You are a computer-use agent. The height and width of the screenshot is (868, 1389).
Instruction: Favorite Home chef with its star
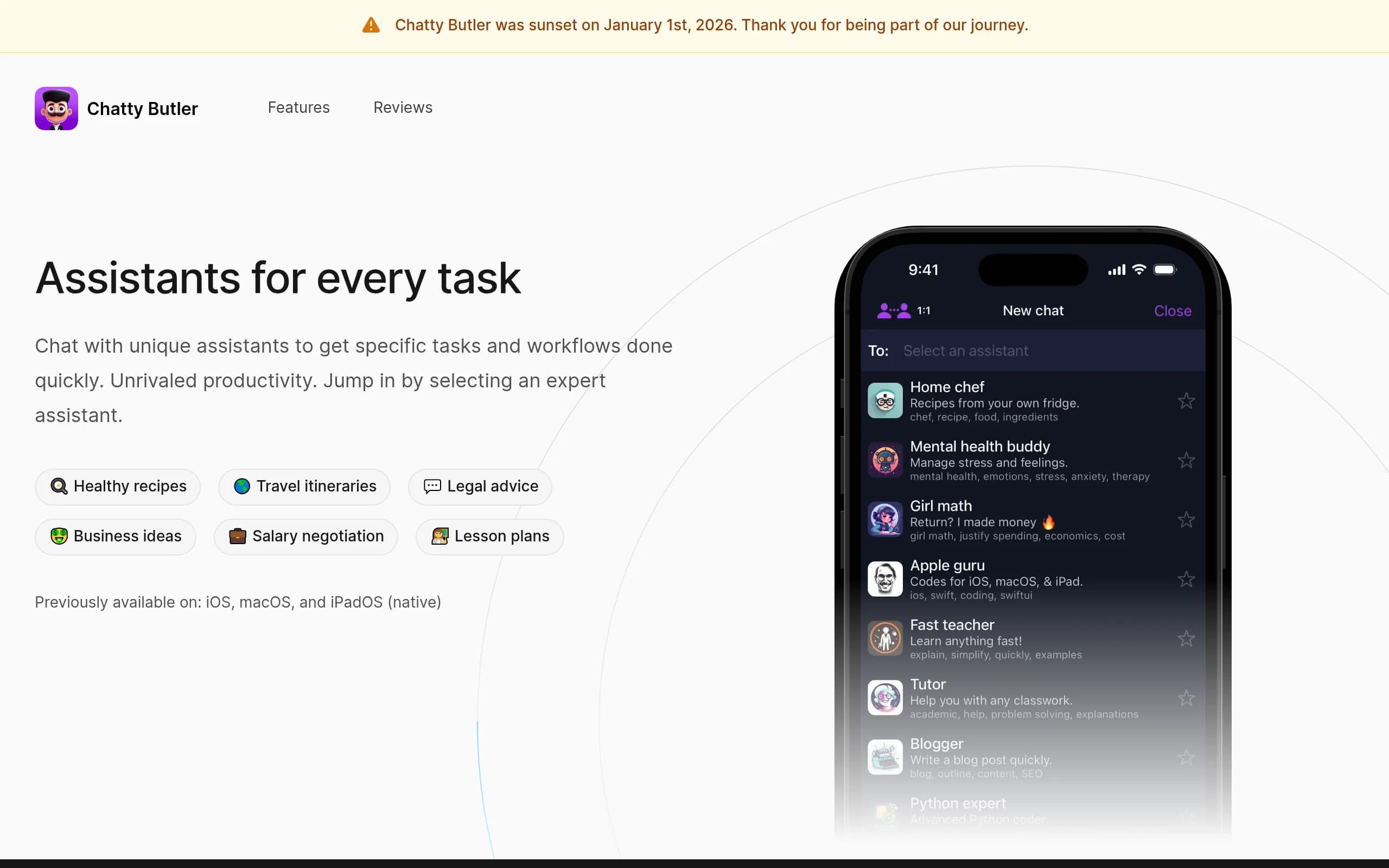coord(1186,401)
